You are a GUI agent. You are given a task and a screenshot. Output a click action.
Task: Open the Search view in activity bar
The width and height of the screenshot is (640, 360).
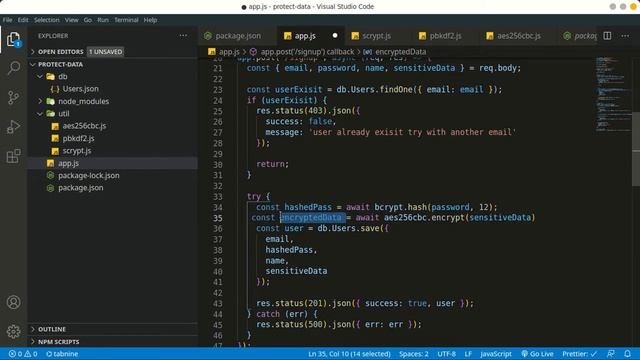pos(13,68)
